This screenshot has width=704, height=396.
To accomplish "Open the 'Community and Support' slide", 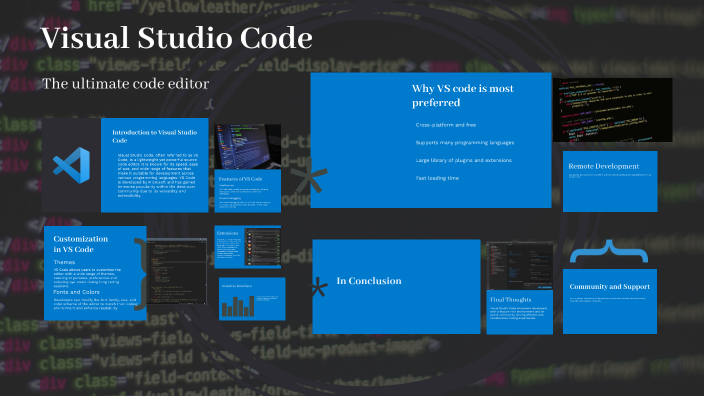I will pyautogui.click(x=610, y=302).
